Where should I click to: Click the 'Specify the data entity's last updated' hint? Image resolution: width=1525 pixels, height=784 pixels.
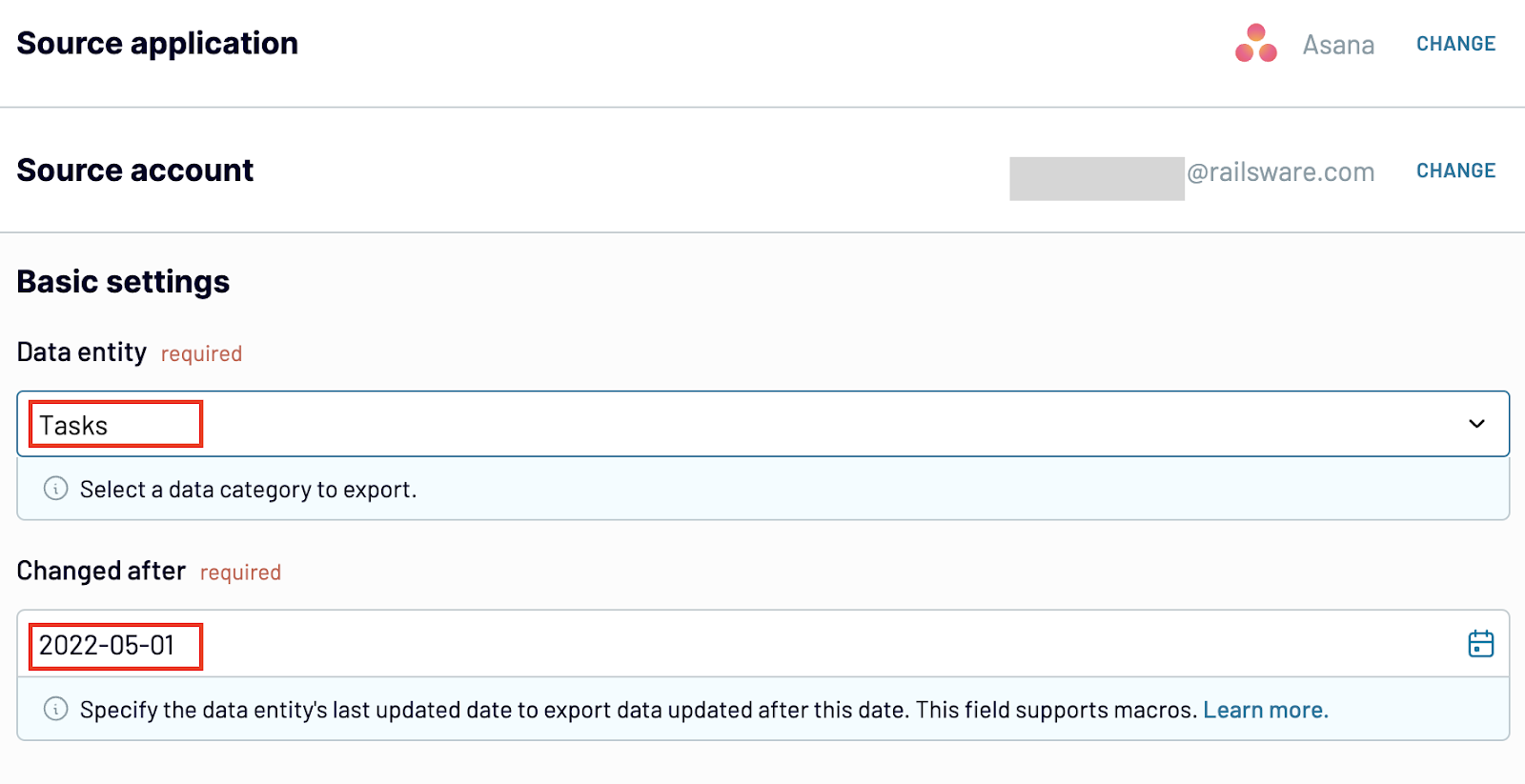click(639, 710)
